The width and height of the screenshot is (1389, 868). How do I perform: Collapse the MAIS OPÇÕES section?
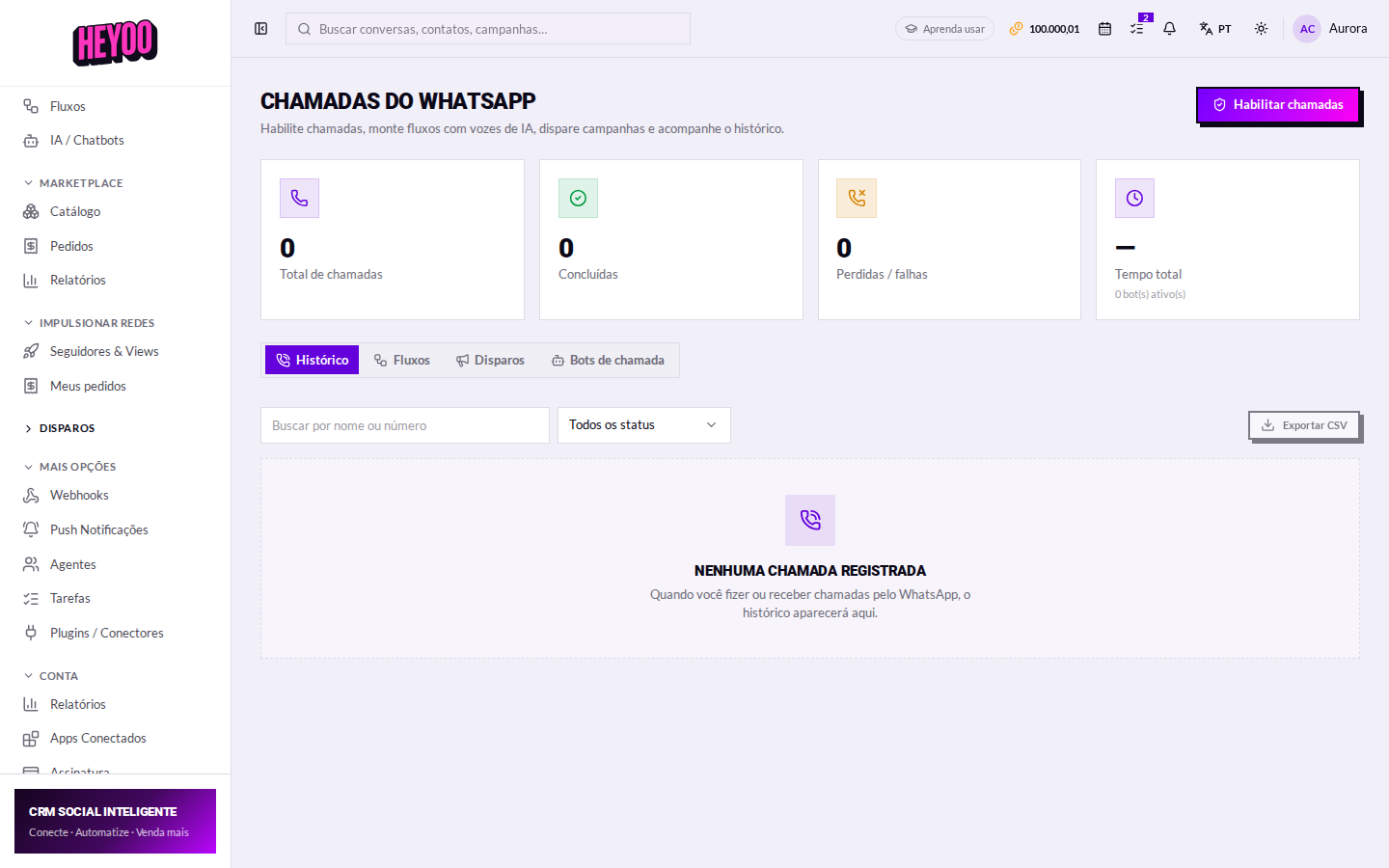[x=69, y=467]
